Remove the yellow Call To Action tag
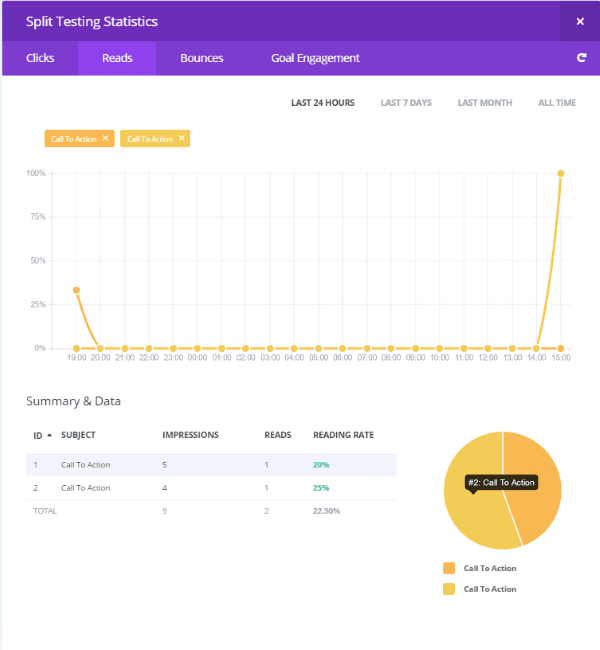 tap(181, 138)
